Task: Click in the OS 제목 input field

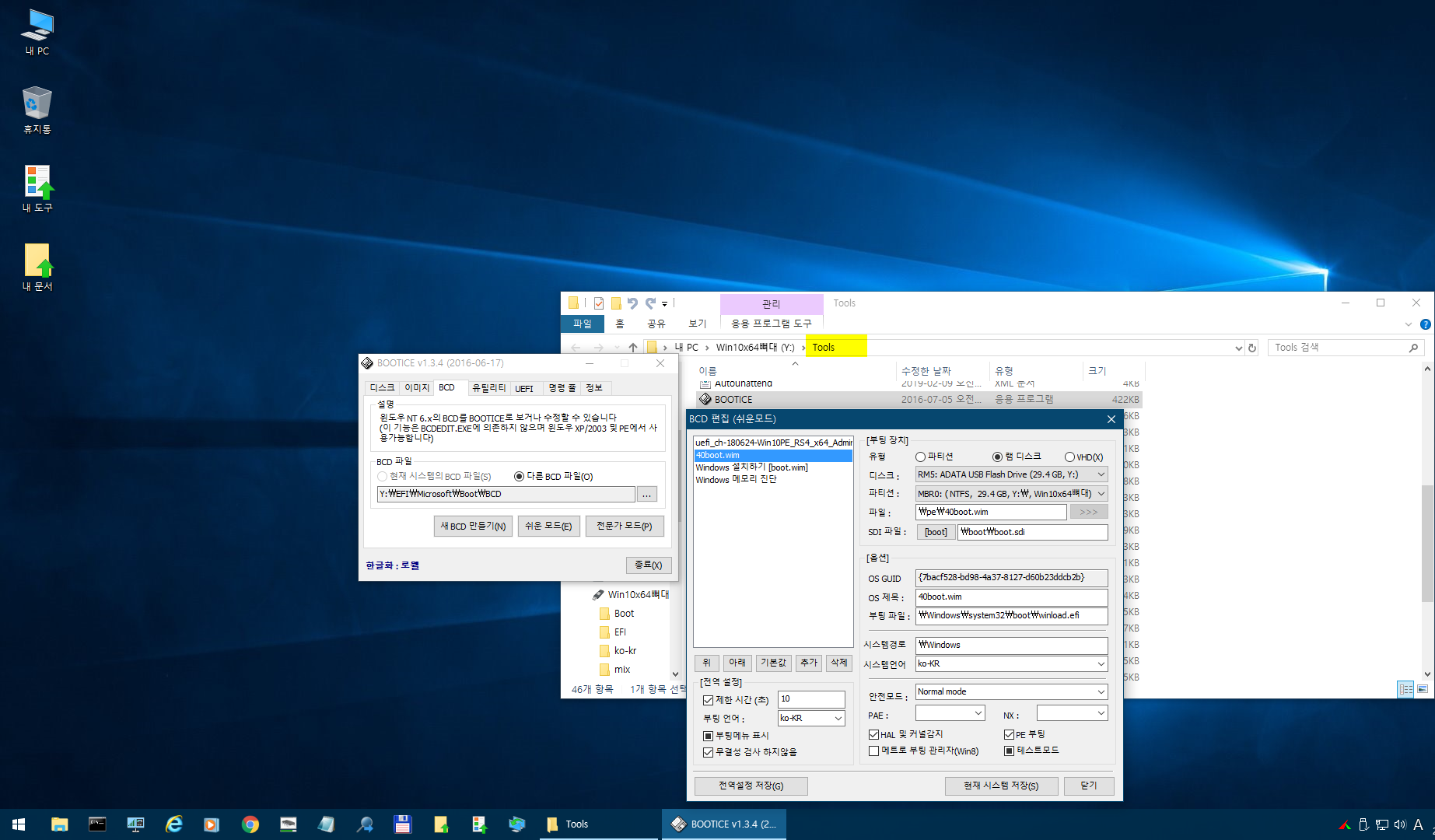Action: click(x=1011, y=597)
